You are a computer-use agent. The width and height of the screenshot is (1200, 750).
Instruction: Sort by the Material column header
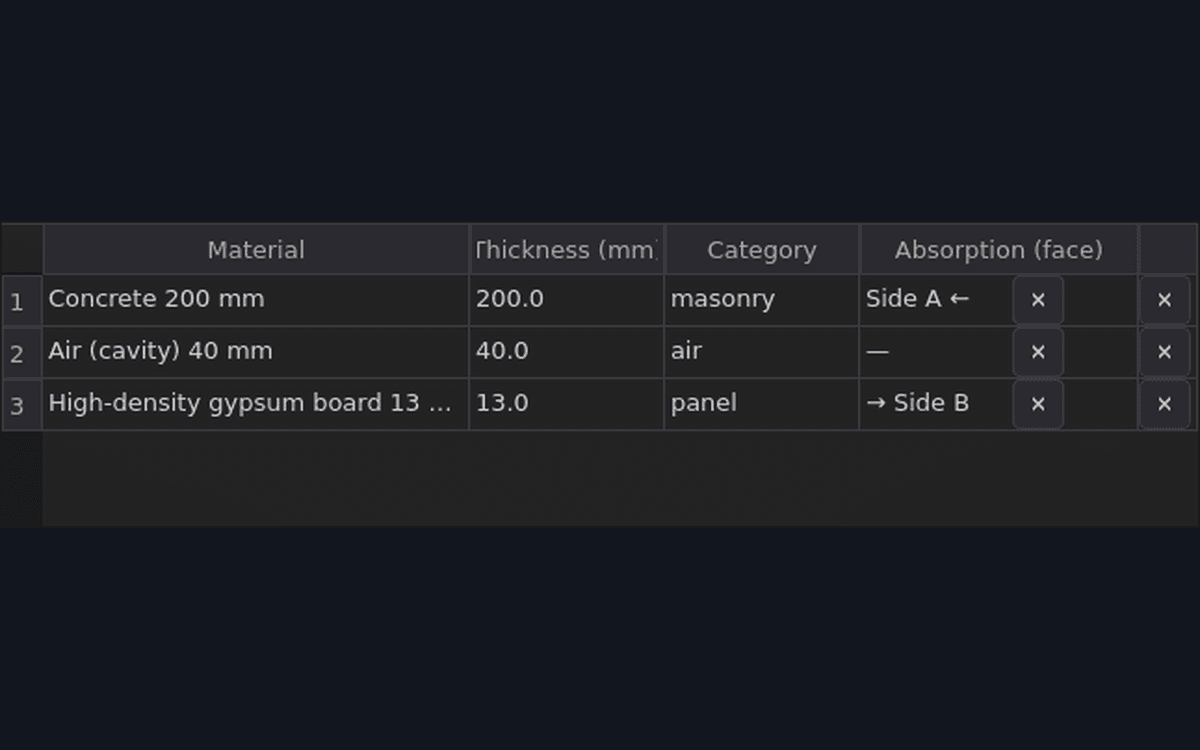point(256,250)
